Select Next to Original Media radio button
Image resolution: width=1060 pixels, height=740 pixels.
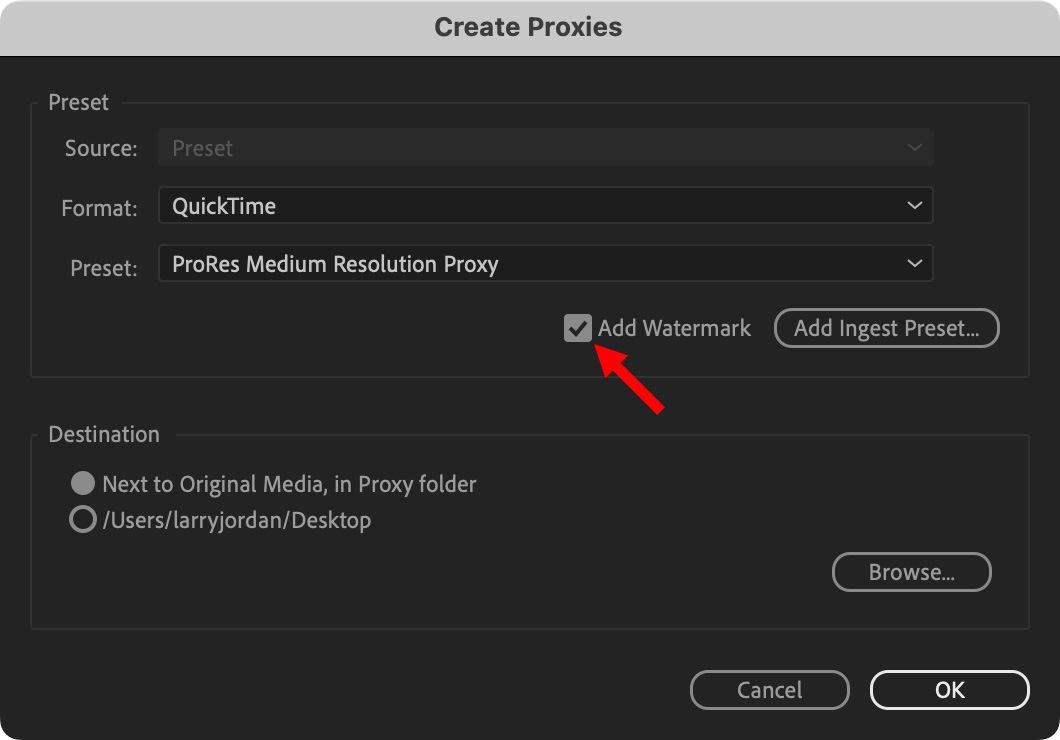point(82,483)
